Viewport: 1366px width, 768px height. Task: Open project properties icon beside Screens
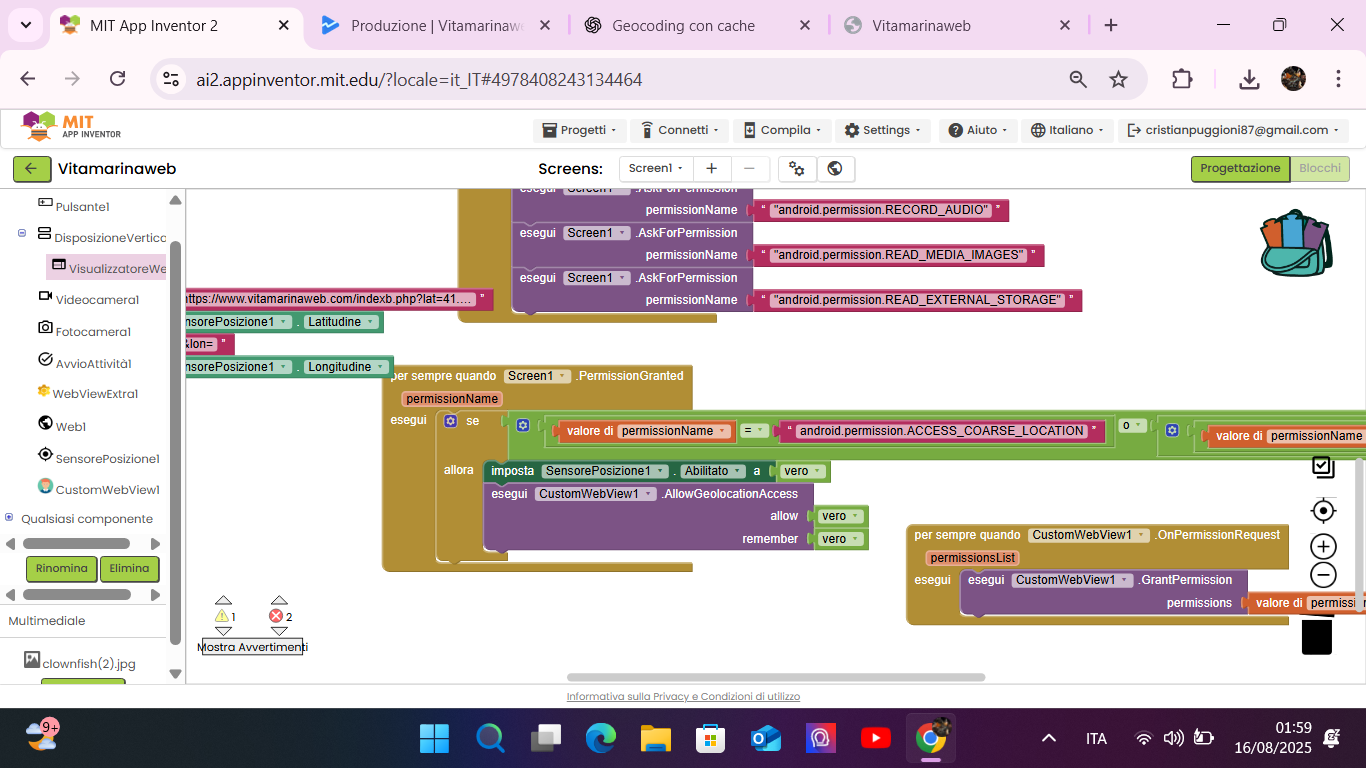(x=796, y=169)
